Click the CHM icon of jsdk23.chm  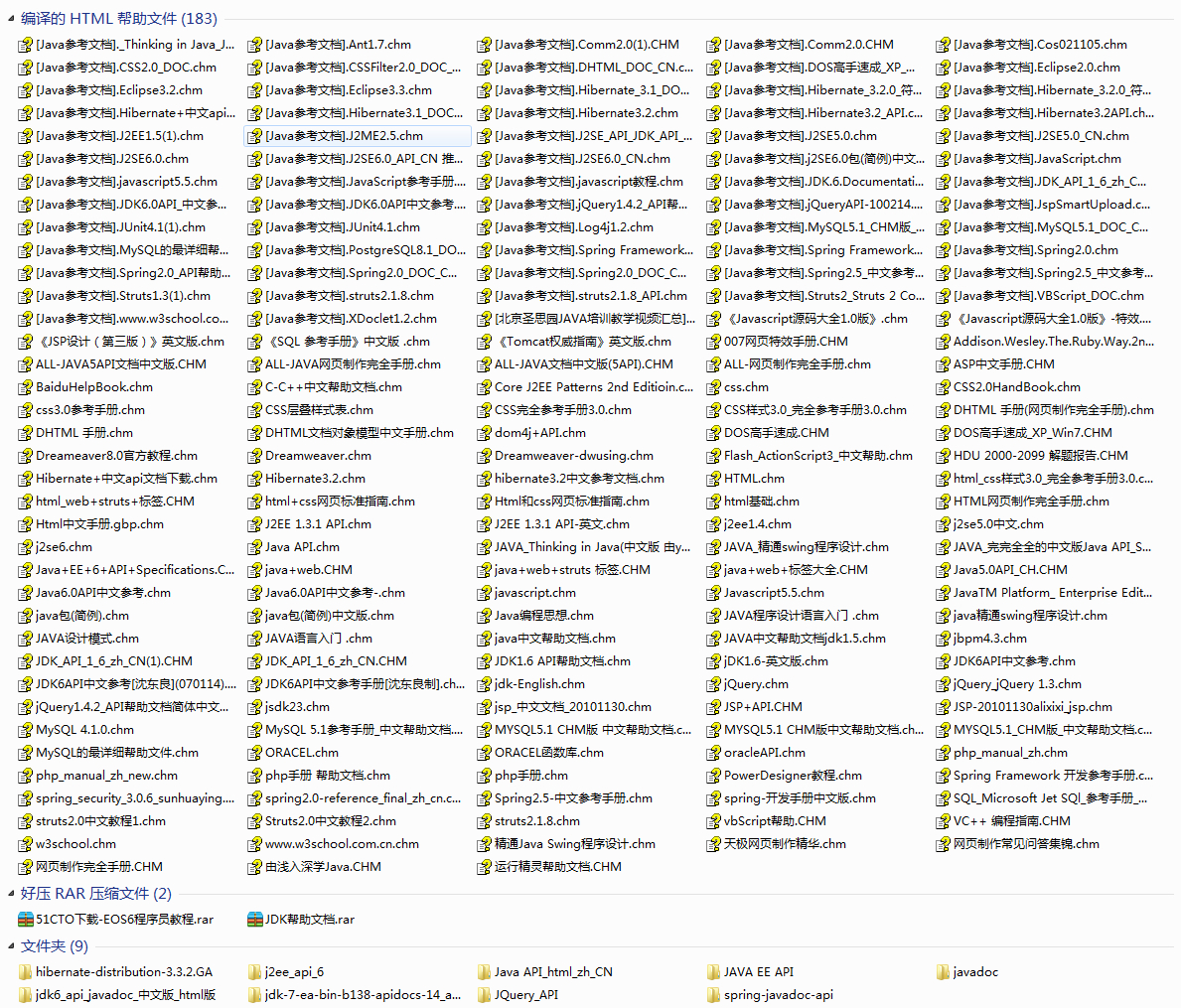[x=254, y=708]
